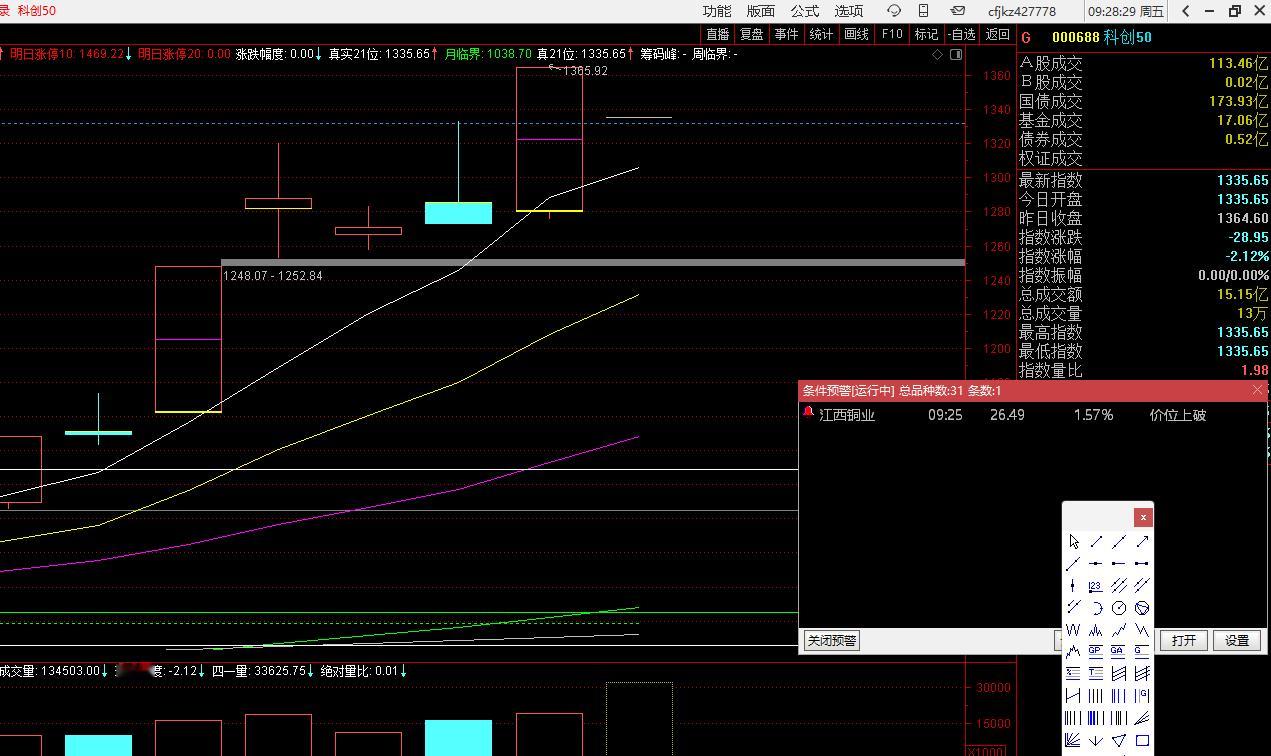The image size is (1271, 756).
Task: Close the drawing tools palette
Action: (1143, 517)
